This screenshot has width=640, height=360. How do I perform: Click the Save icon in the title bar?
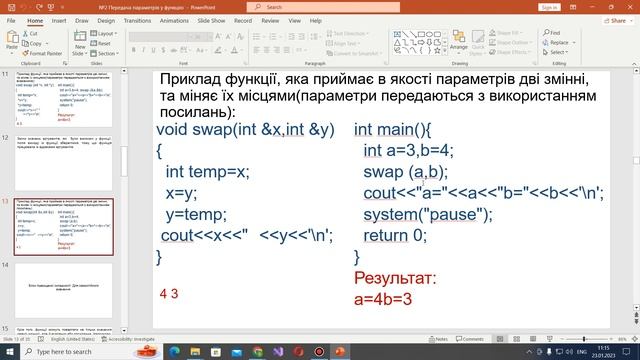pos(11,7)
